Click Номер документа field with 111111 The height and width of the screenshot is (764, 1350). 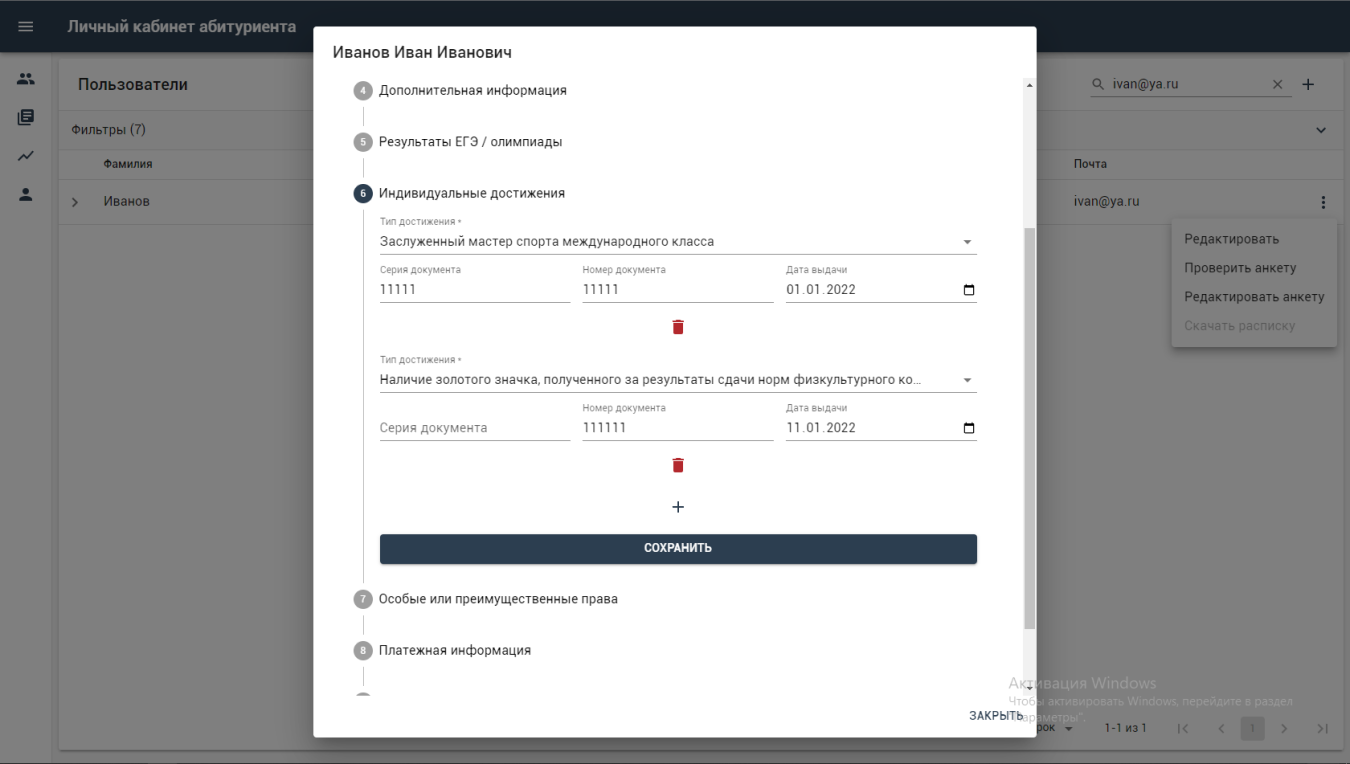click(x=678, y=428)
